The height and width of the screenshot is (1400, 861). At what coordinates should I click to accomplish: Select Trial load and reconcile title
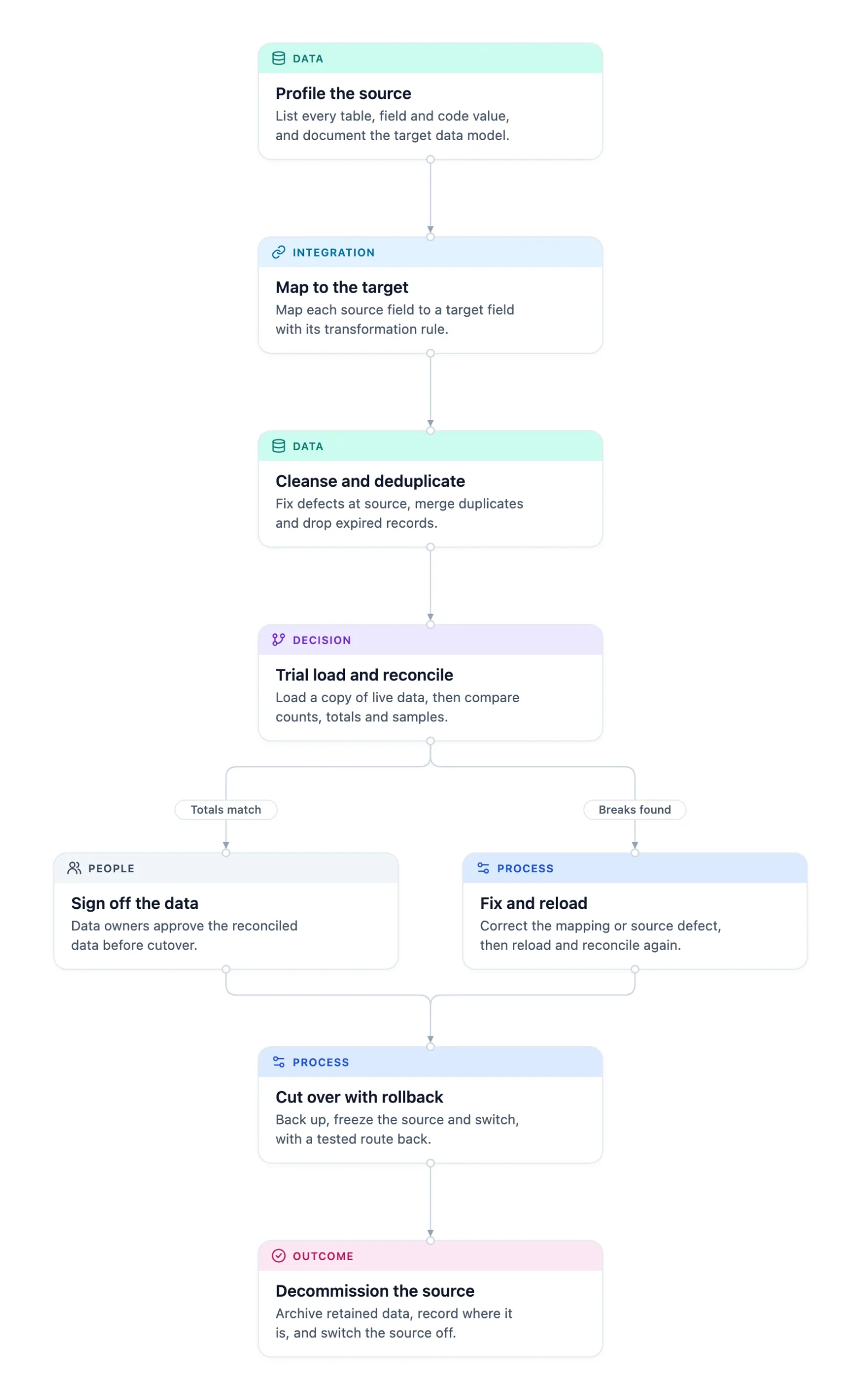click(x=365, y=675)
